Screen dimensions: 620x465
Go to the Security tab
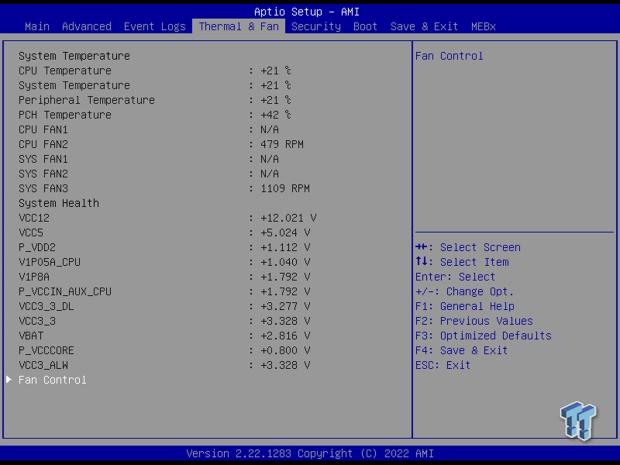pyautogui.click(x=316, y=26)
